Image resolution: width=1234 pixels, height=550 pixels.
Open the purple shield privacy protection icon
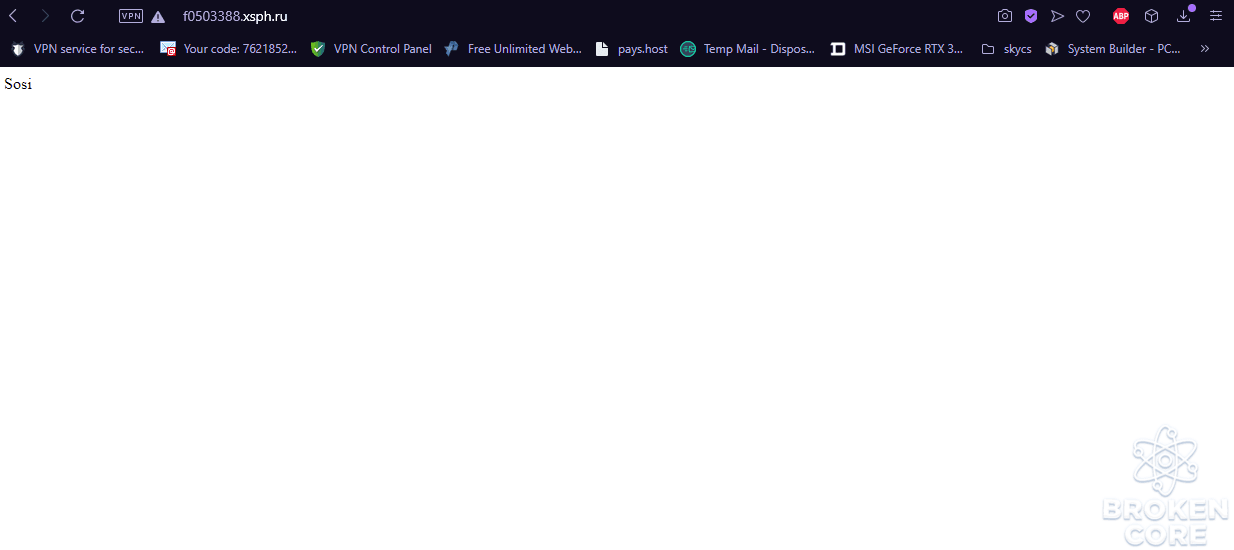click(1031, 16)
